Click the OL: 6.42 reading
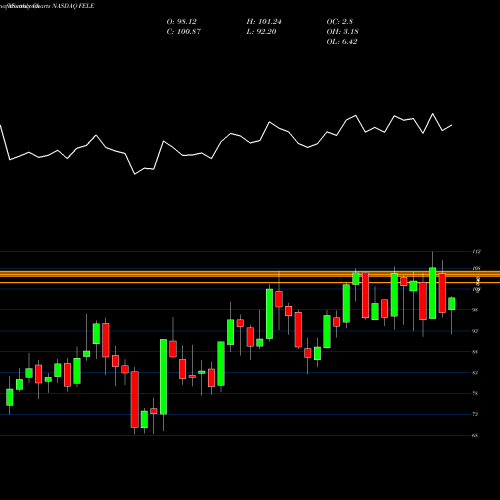Viewport: 500px width, 500px height. tap(342, 42)
